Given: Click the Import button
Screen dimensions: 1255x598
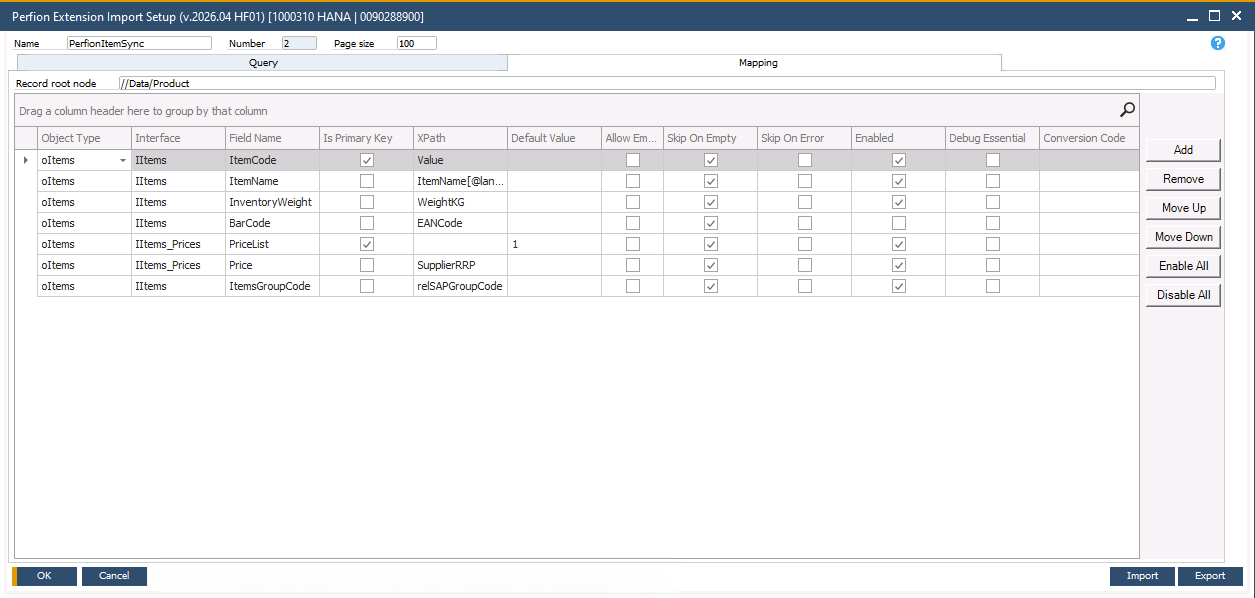Looking at the screenshot, I should pos(1142,576).
